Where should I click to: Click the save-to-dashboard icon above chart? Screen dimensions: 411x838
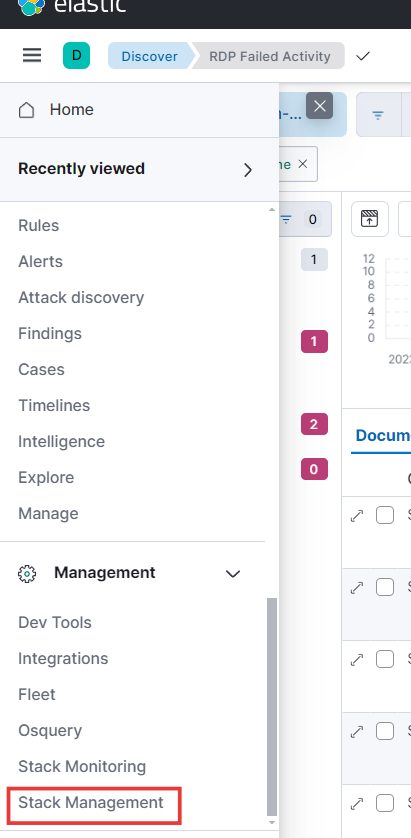coord(370,219)
